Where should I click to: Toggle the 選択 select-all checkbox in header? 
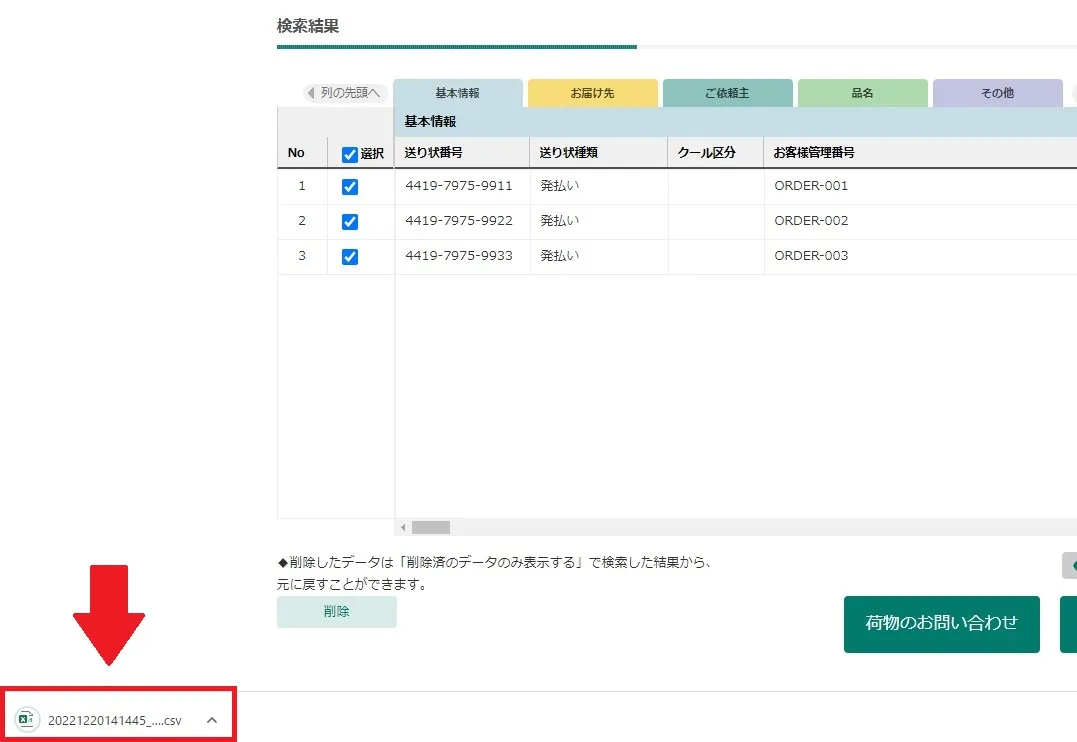coord(350,154)
